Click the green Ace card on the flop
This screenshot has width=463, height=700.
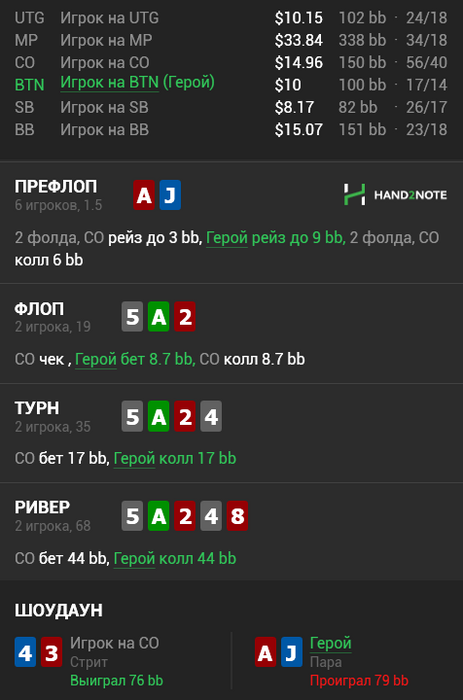pyautogui.click(x=159, y=317)
